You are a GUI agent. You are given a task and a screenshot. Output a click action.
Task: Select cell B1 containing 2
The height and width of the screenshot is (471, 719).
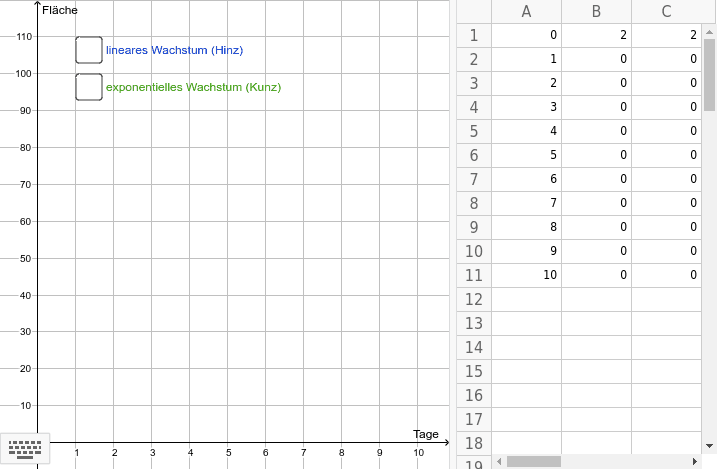(597, 35)
